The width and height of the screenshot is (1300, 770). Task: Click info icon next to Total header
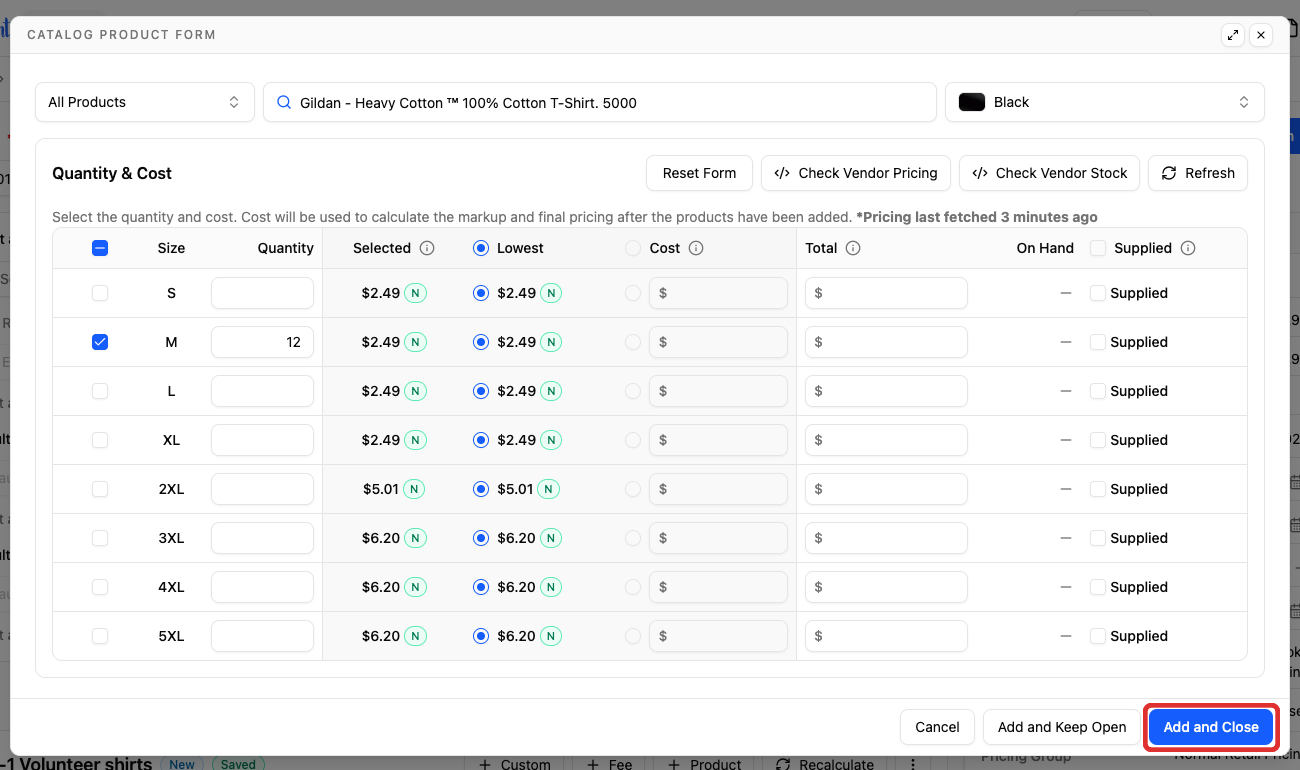pos(853,248)
